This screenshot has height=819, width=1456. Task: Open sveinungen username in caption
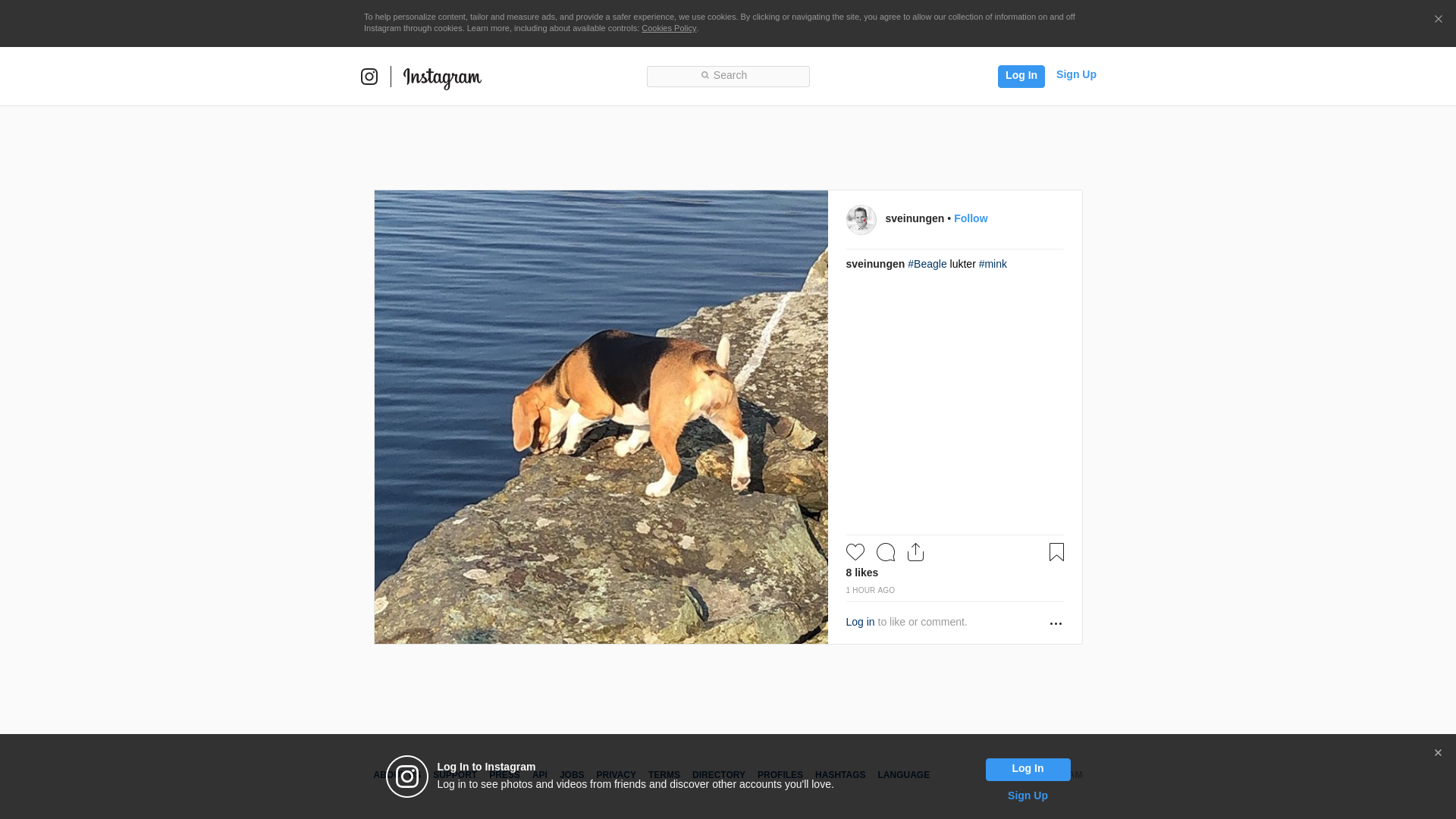click(x=875, y=264)
